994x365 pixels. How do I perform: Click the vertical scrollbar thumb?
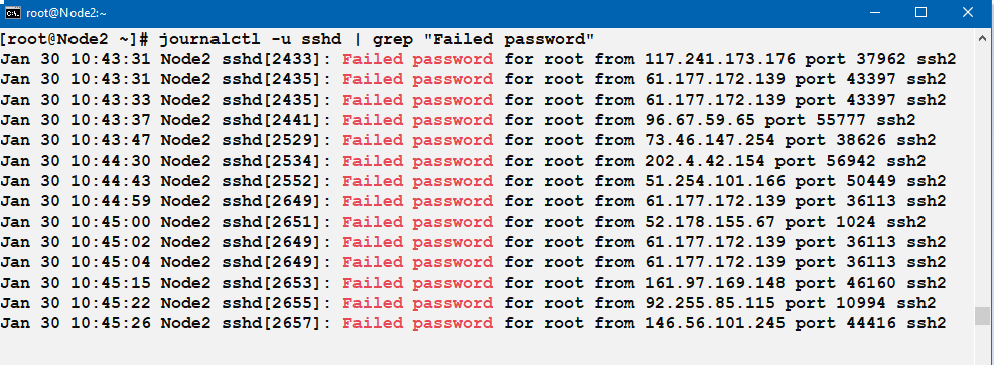point(982,315)
